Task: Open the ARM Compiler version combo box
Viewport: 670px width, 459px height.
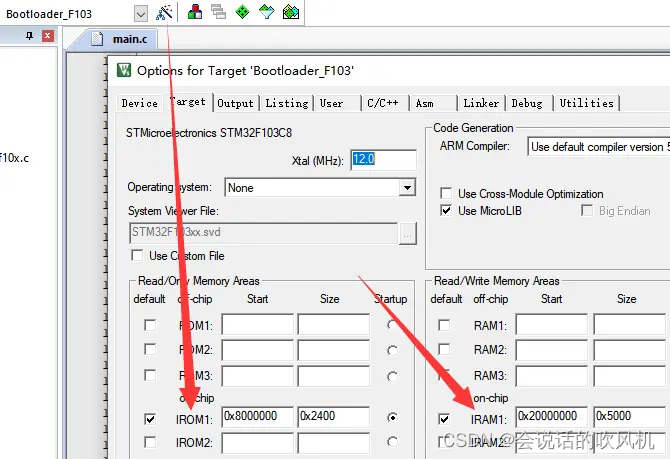Action: [598, 147]
